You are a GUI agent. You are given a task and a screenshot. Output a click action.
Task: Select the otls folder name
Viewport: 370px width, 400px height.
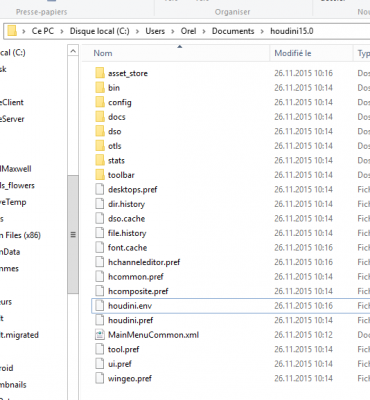pos(115,146)
